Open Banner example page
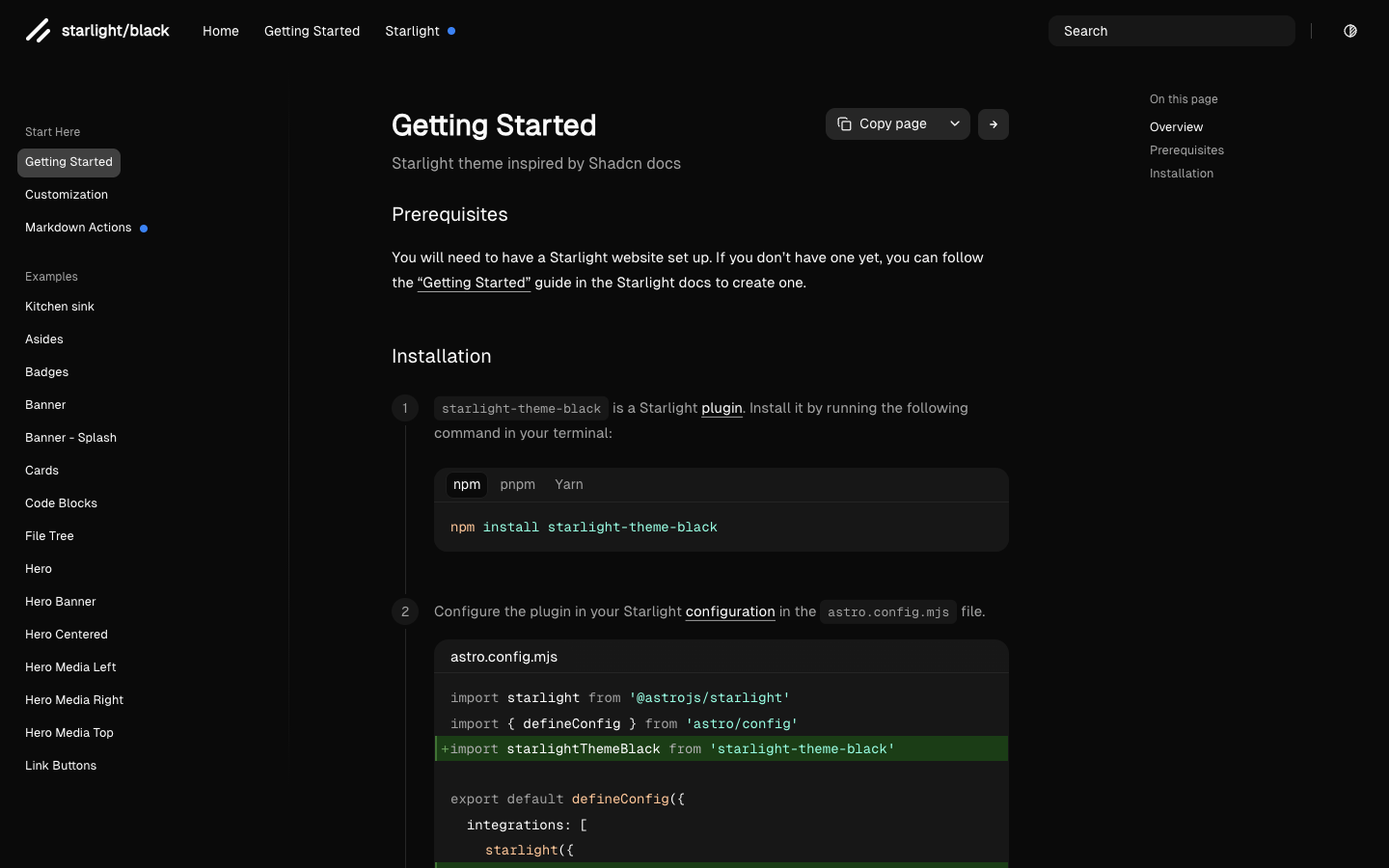 point(45,405)
